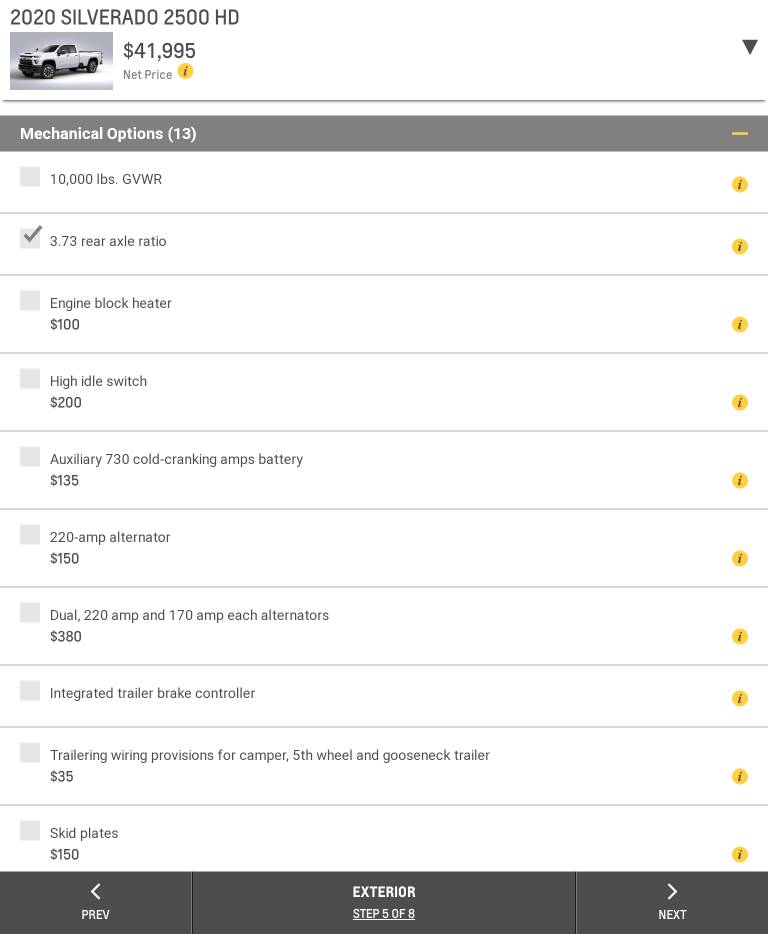Go to the PREV step

pyautogui.click(x=95, y=902)
